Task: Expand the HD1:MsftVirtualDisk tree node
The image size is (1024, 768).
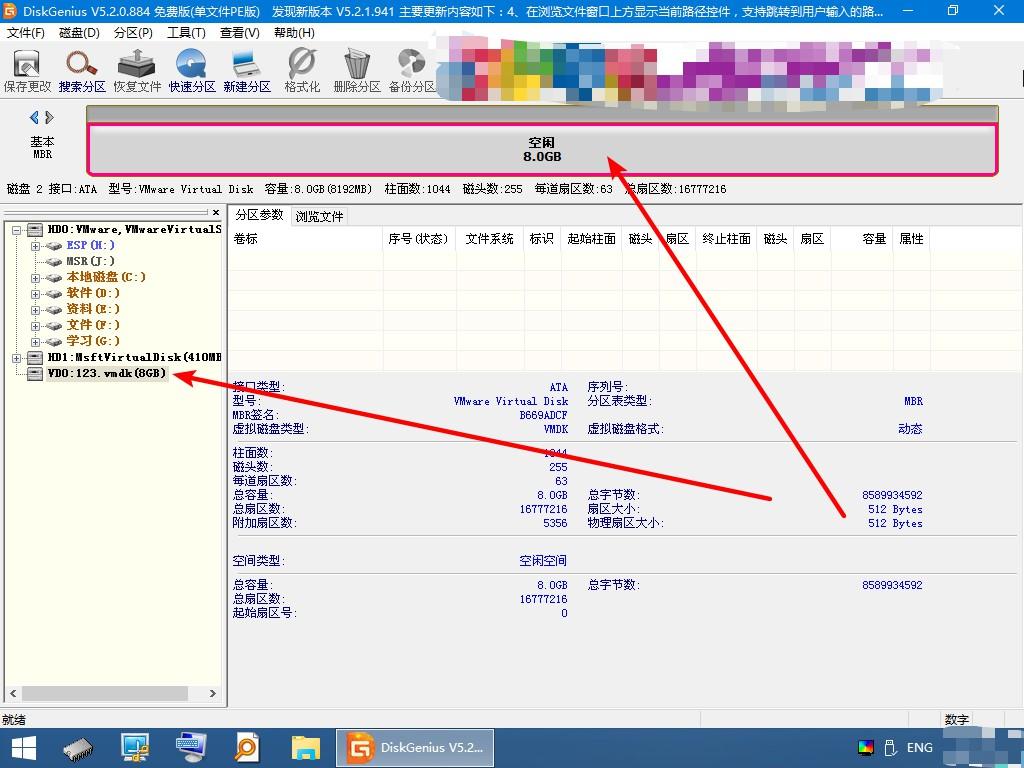Action: click(17, 357)
